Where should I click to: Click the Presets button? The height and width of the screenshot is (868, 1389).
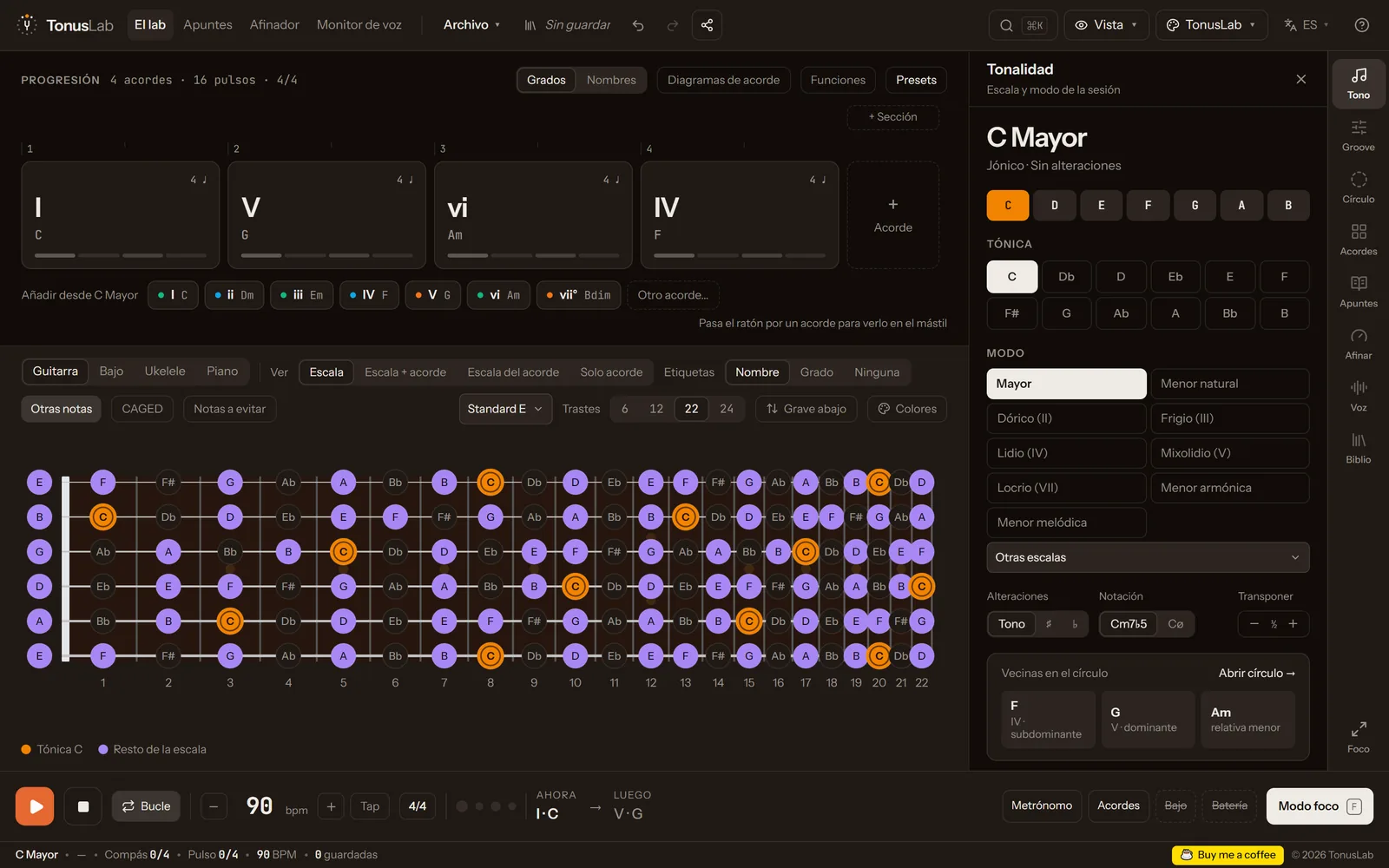click(x=916, y=80)
